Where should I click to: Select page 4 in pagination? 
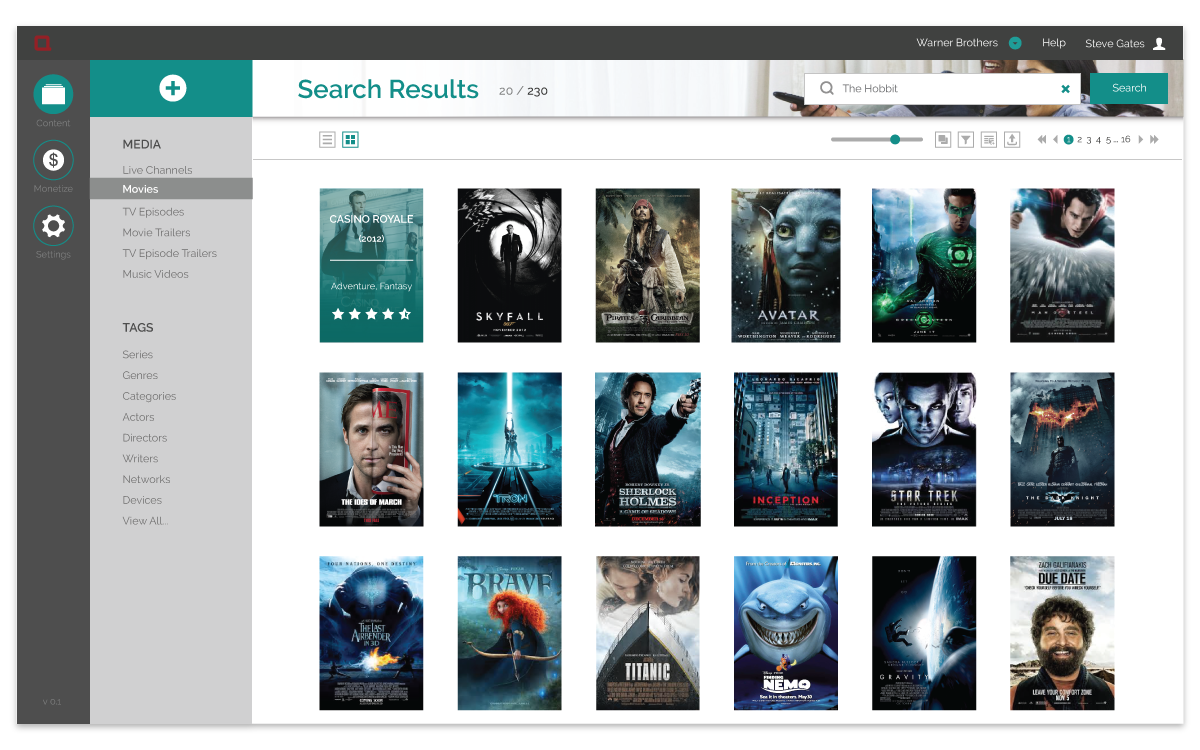coord(1098,140)
